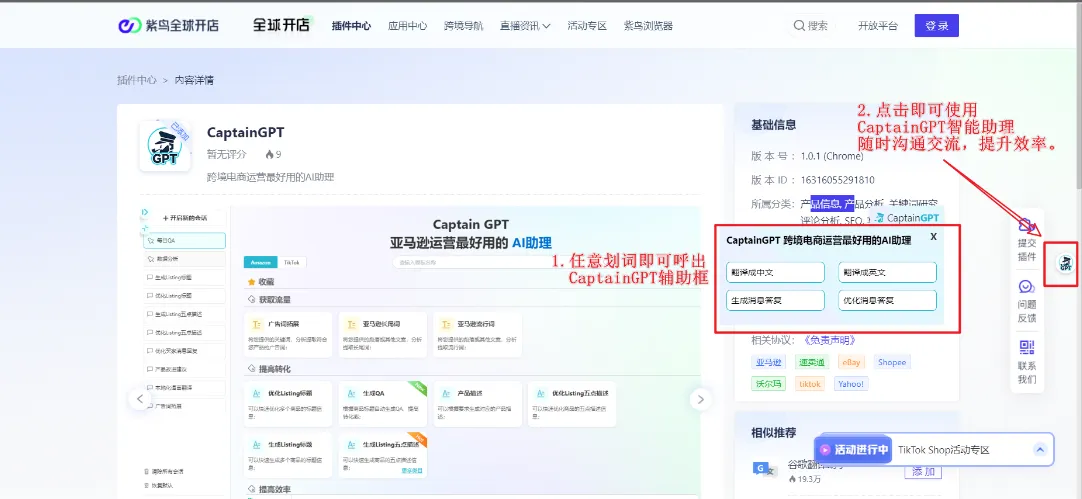Click the CaptainGPT plugin logo icon

pos(164,146)
